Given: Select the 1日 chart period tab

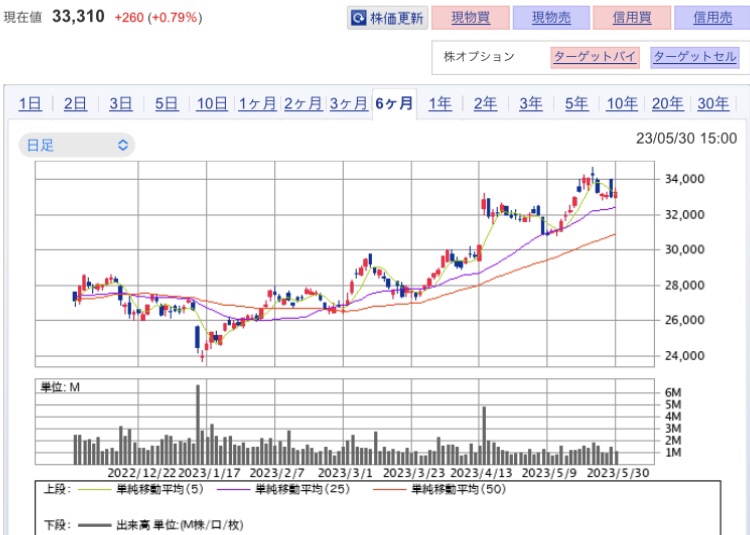Looking at the screenshot, I should click(30, 103).
